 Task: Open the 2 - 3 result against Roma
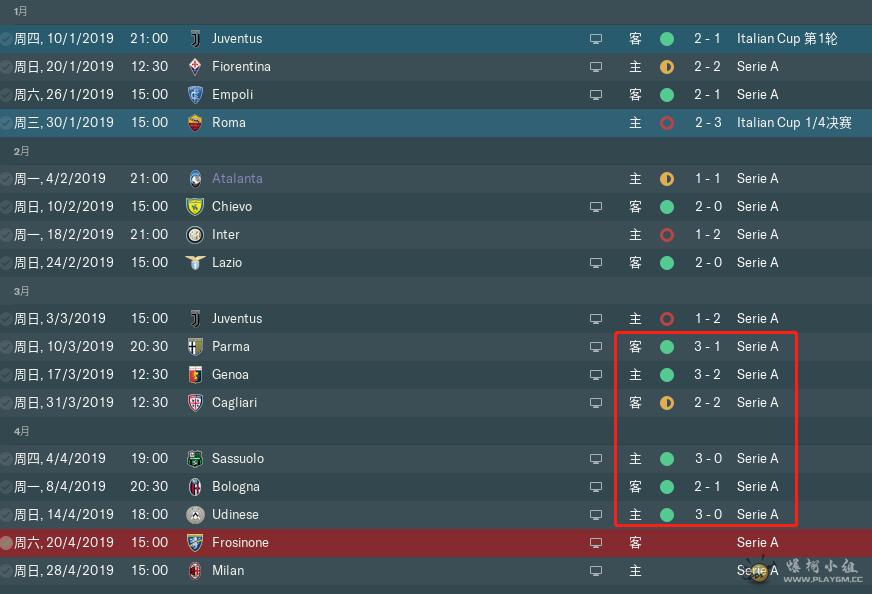(708, 122)
